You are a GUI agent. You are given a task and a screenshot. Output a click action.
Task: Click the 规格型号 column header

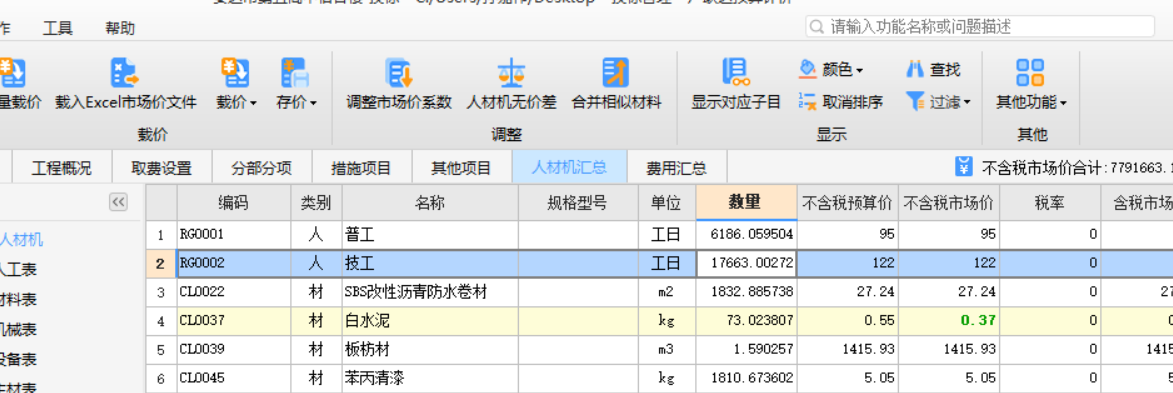(x=578, y=203)
